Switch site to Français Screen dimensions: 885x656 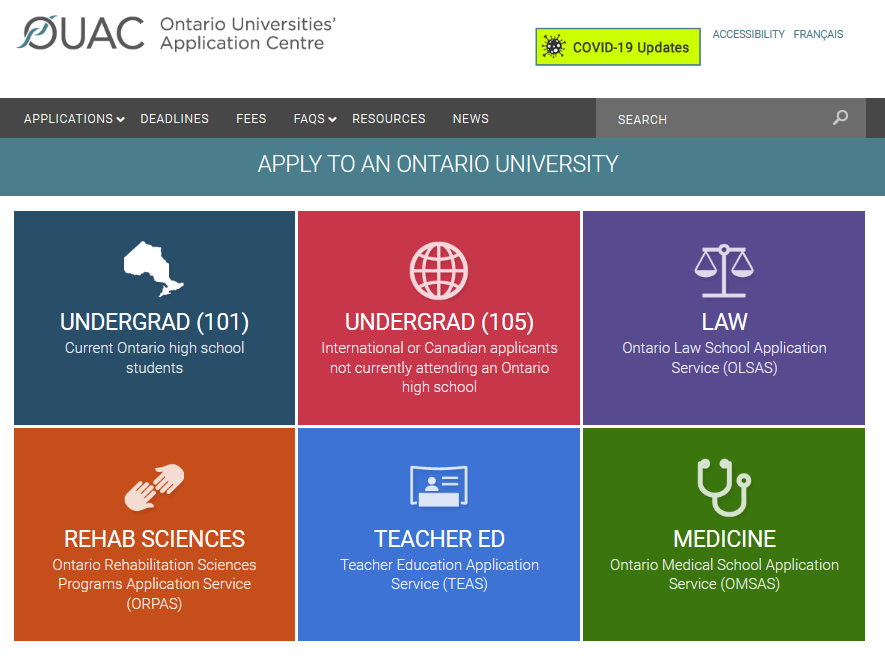[818, 34]
